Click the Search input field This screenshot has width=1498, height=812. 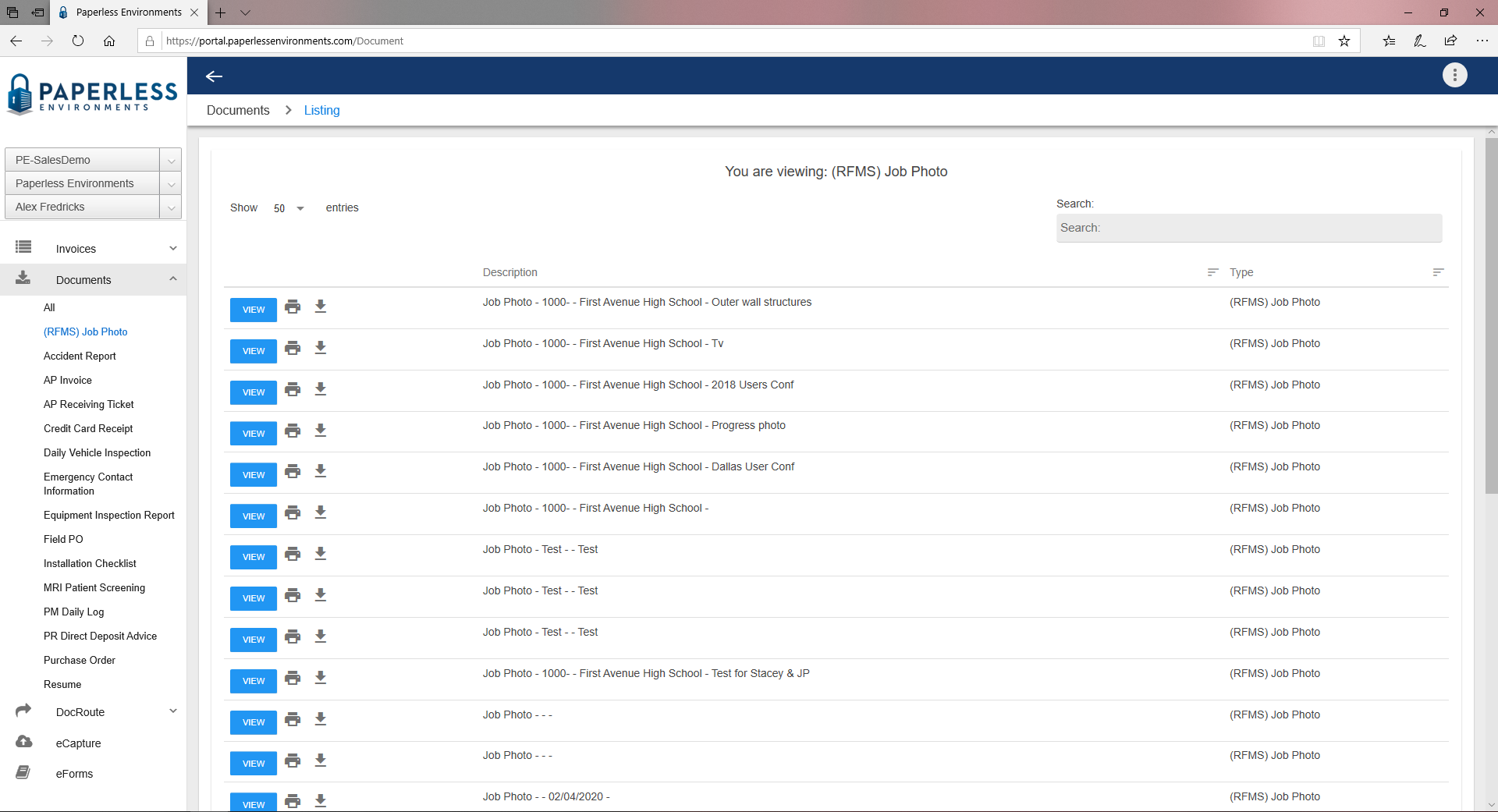tap(1249, 228)
